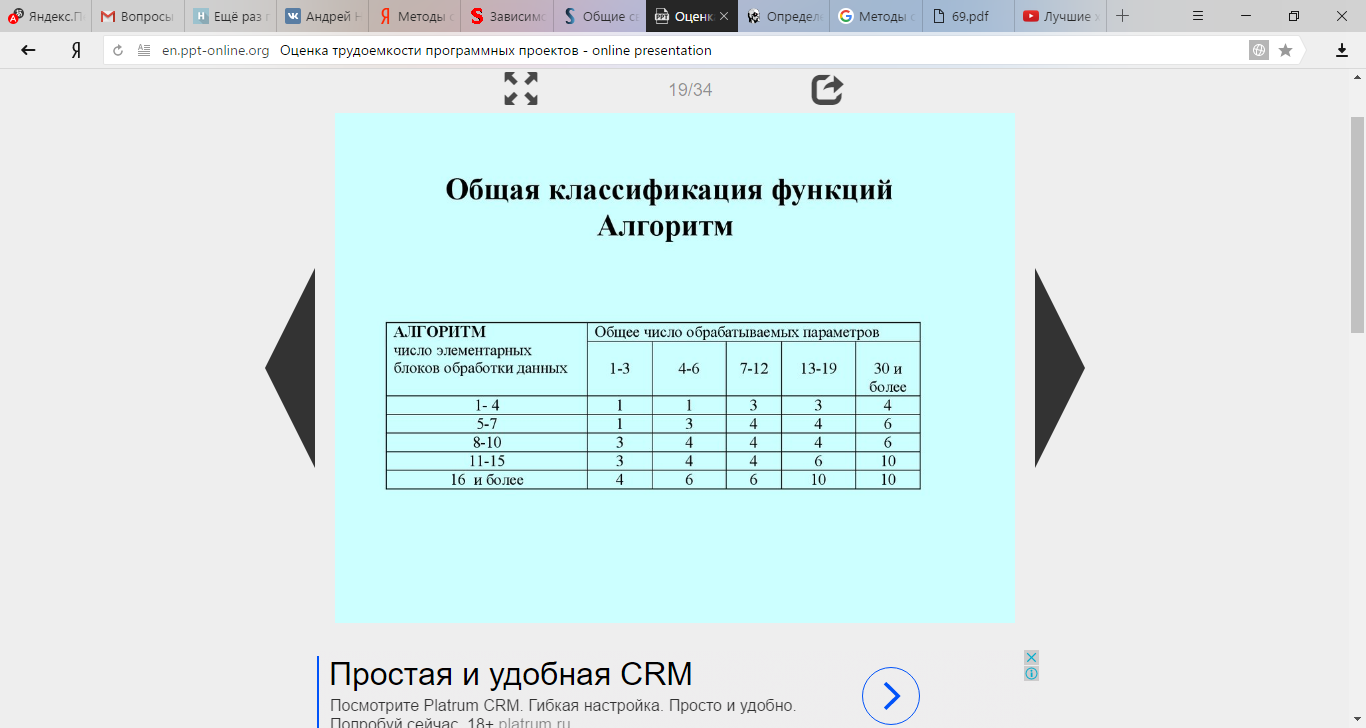Click the 8-10 row label

click(487, 442)
